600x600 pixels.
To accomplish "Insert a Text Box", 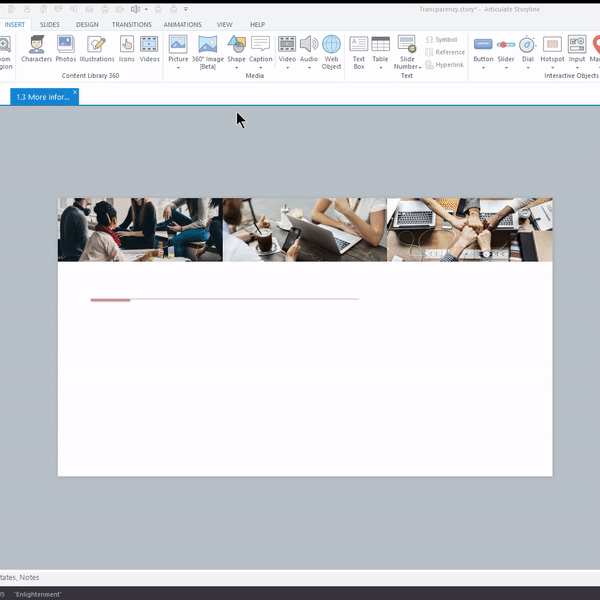I will [359, 52].
